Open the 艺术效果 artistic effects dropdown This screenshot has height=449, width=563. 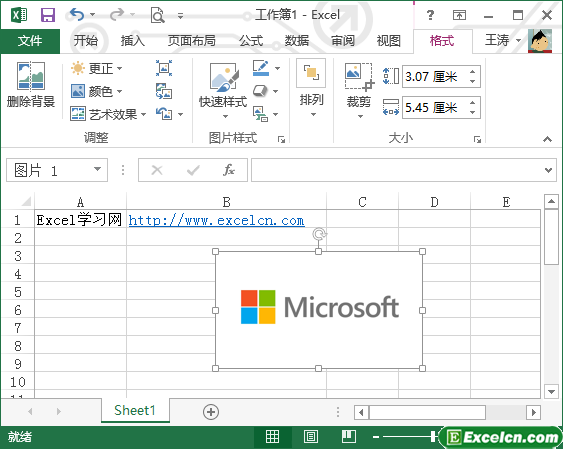[x=108, y=114]
